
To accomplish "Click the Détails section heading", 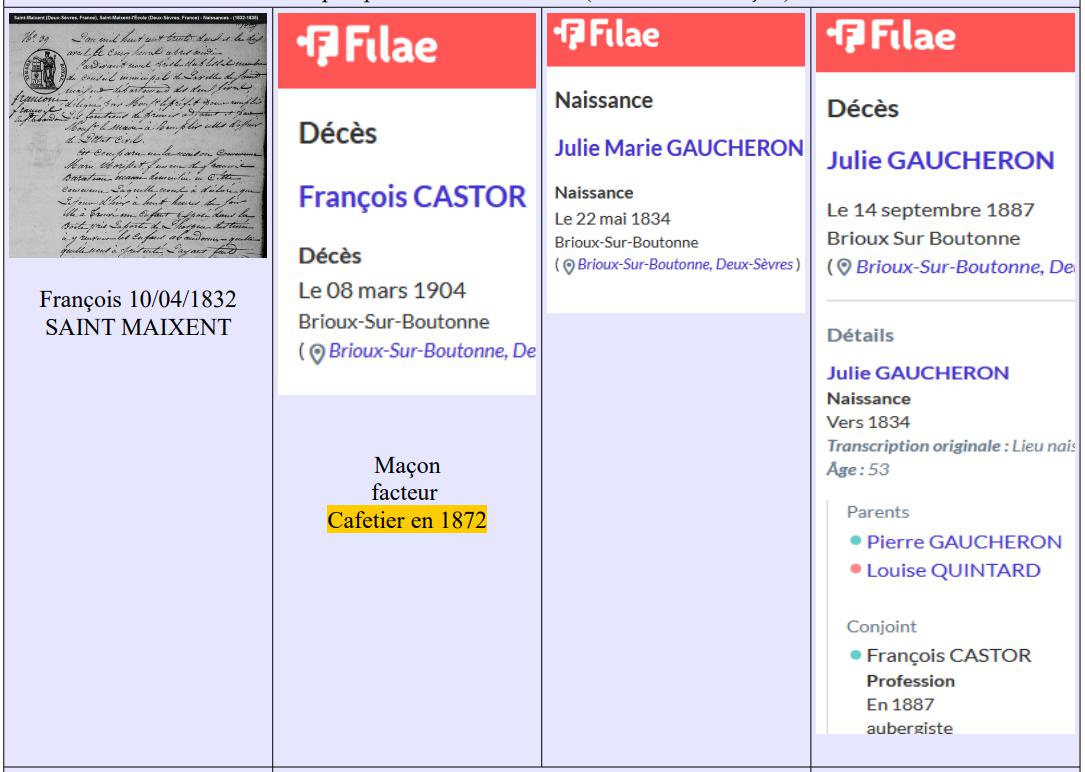I will (x=860, y=336).
